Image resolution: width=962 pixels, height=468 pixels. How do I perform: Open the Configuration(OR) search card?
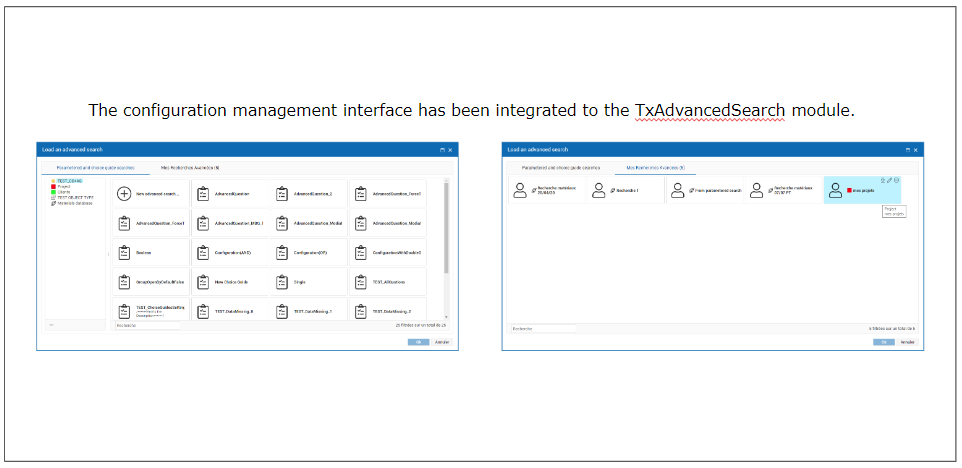coord(309,253)
